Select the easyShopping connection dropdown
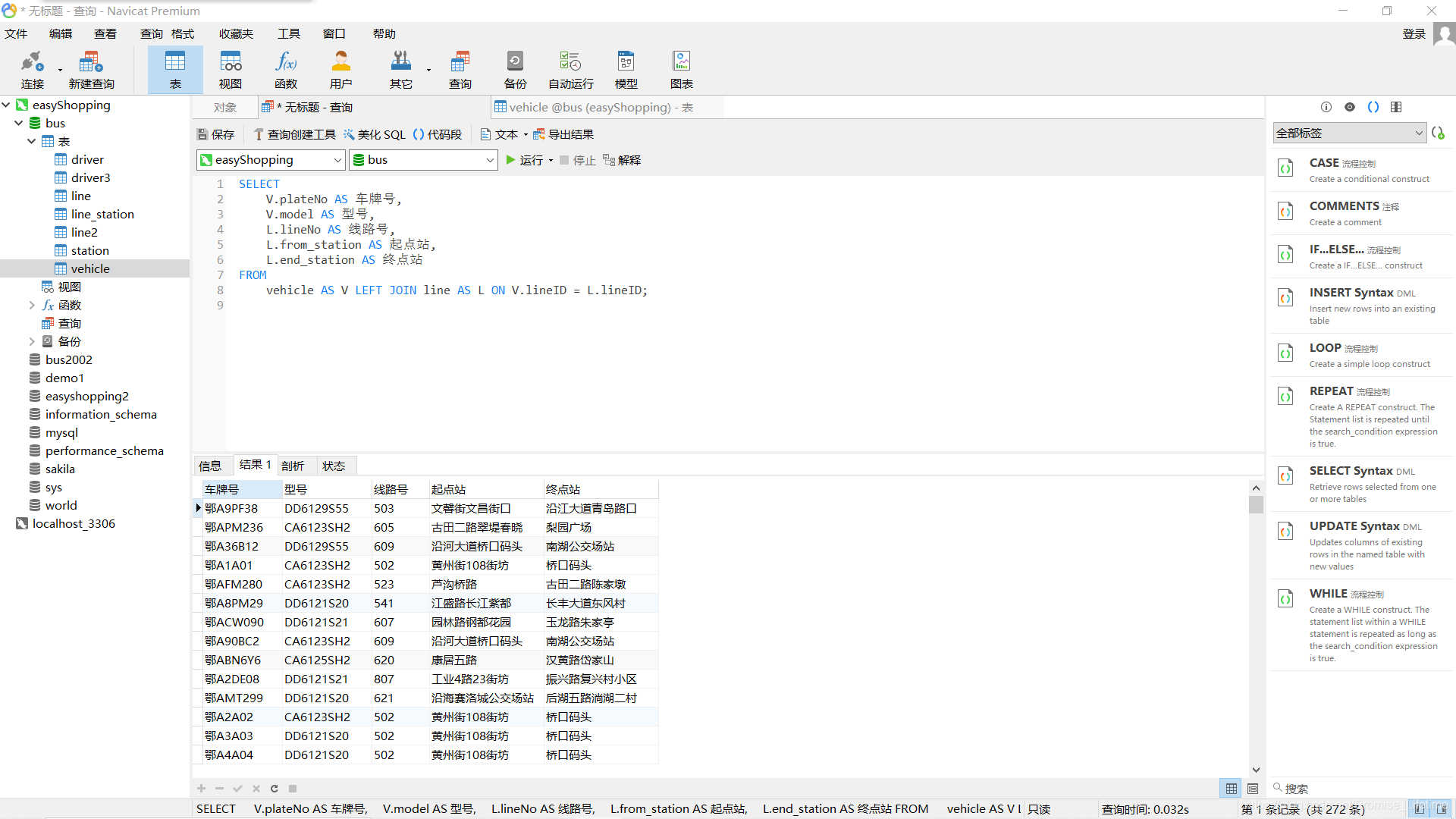Viewport: 1456px width, 819px height. (270, 160)
